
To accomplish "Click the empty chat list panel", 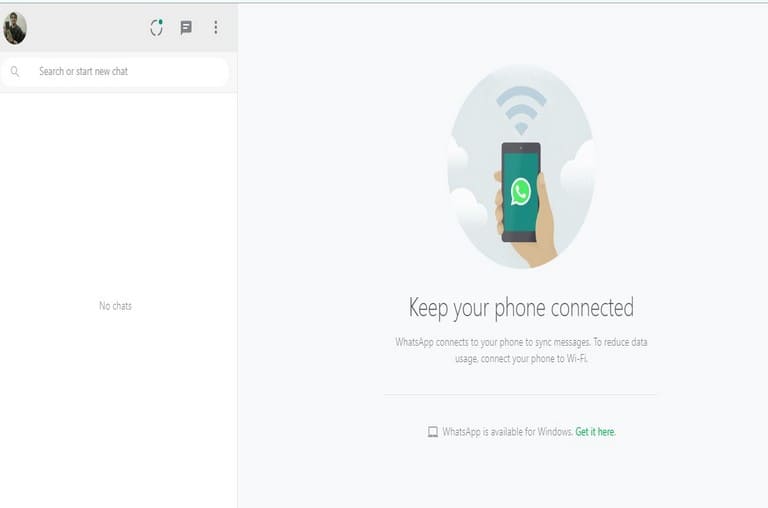I will [119, 300].
